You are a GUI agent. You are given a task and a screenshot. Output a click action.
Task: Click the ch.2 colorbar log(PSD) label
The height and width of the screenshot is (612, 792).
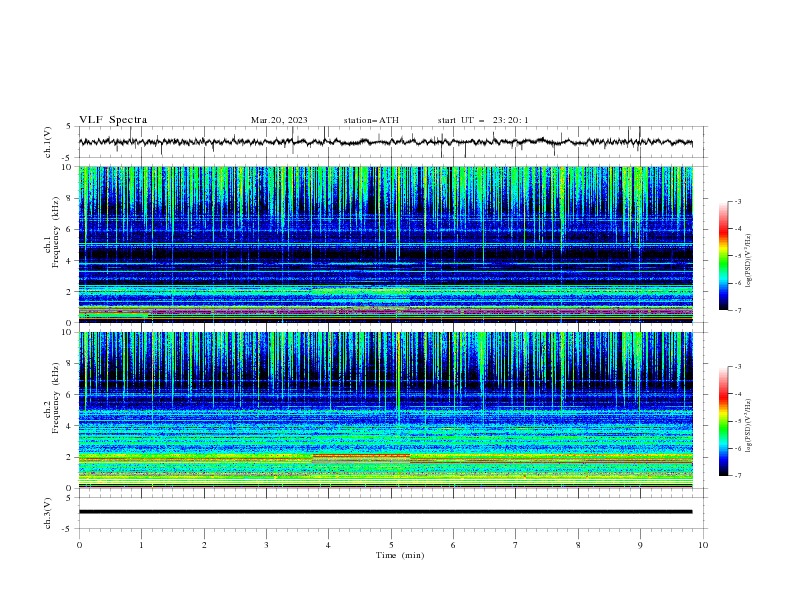coord(748,425)
